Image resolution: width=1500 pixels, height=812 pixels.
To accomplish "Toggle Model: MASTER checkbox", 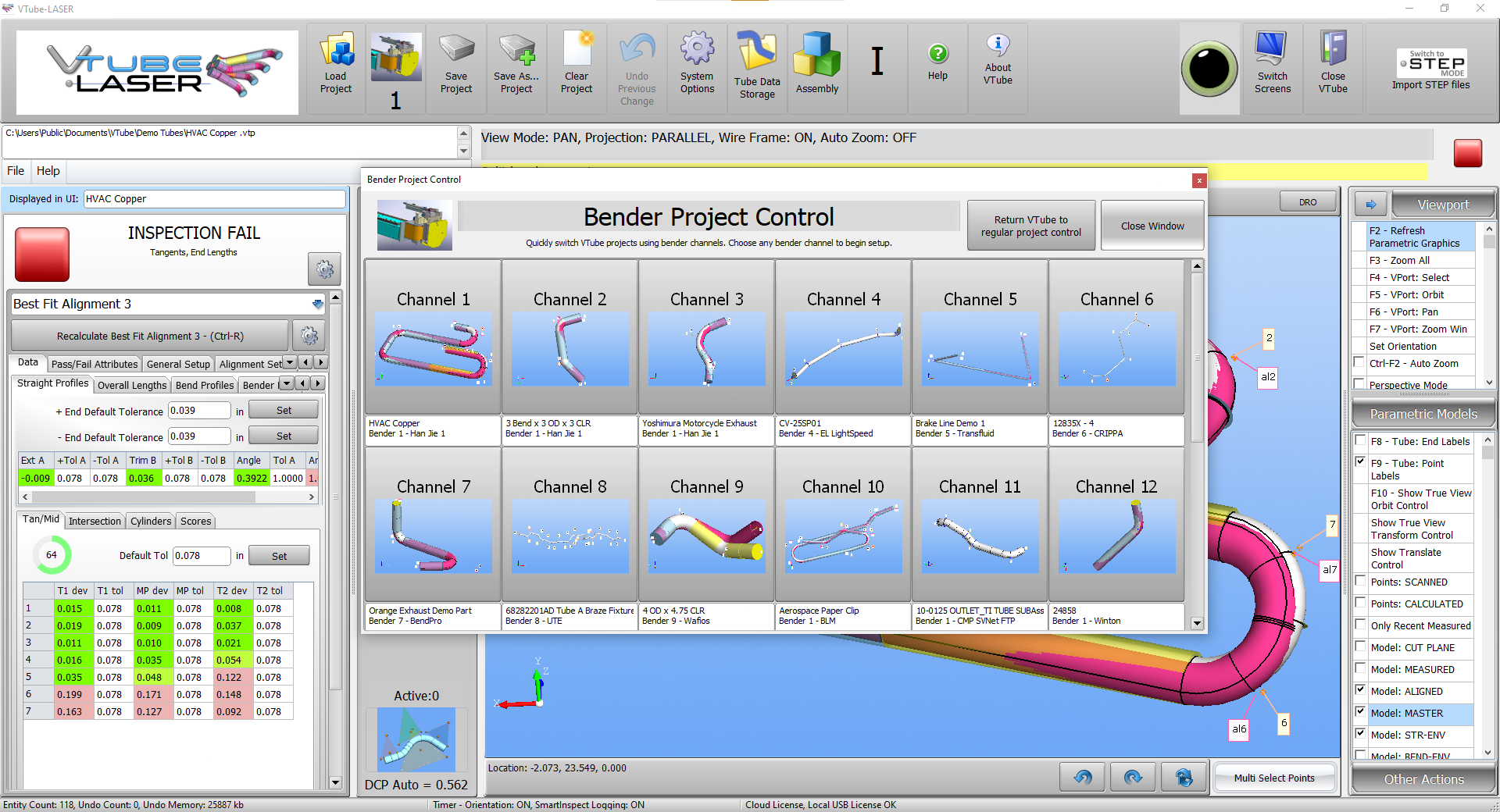I will tap(1360, 712).
